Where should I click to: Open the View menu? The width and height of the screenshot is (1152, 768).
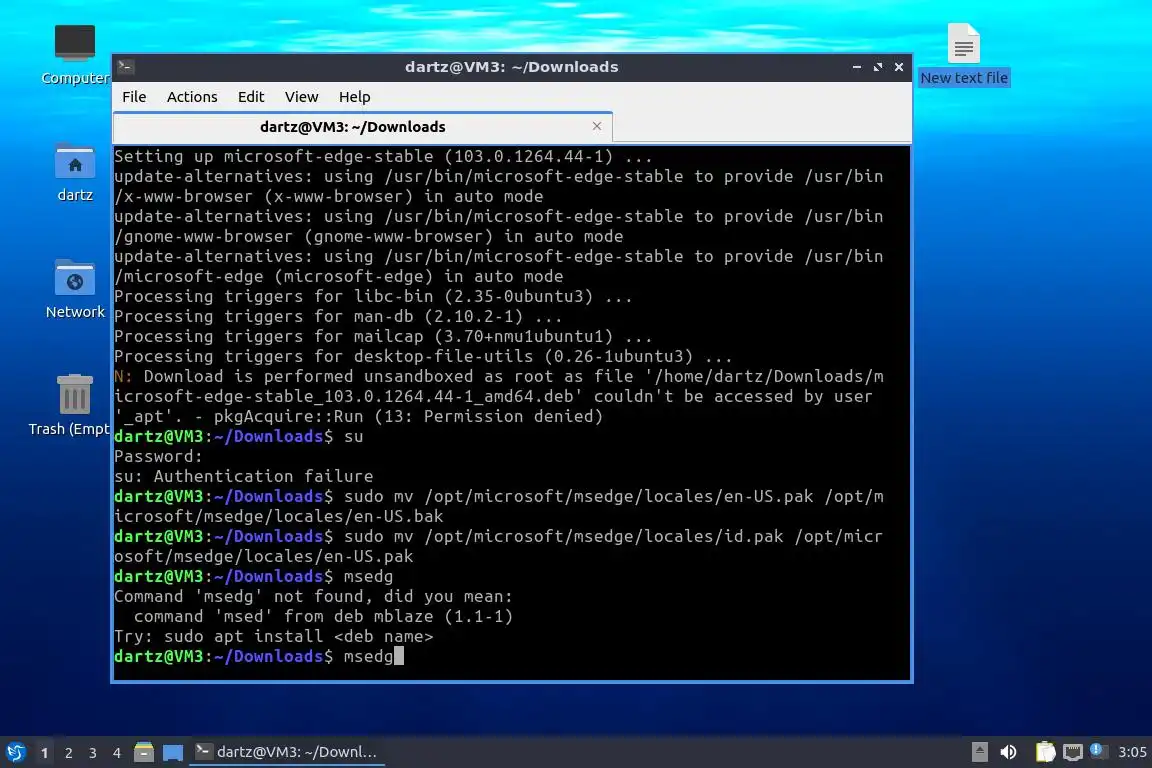tap(301, 97)
